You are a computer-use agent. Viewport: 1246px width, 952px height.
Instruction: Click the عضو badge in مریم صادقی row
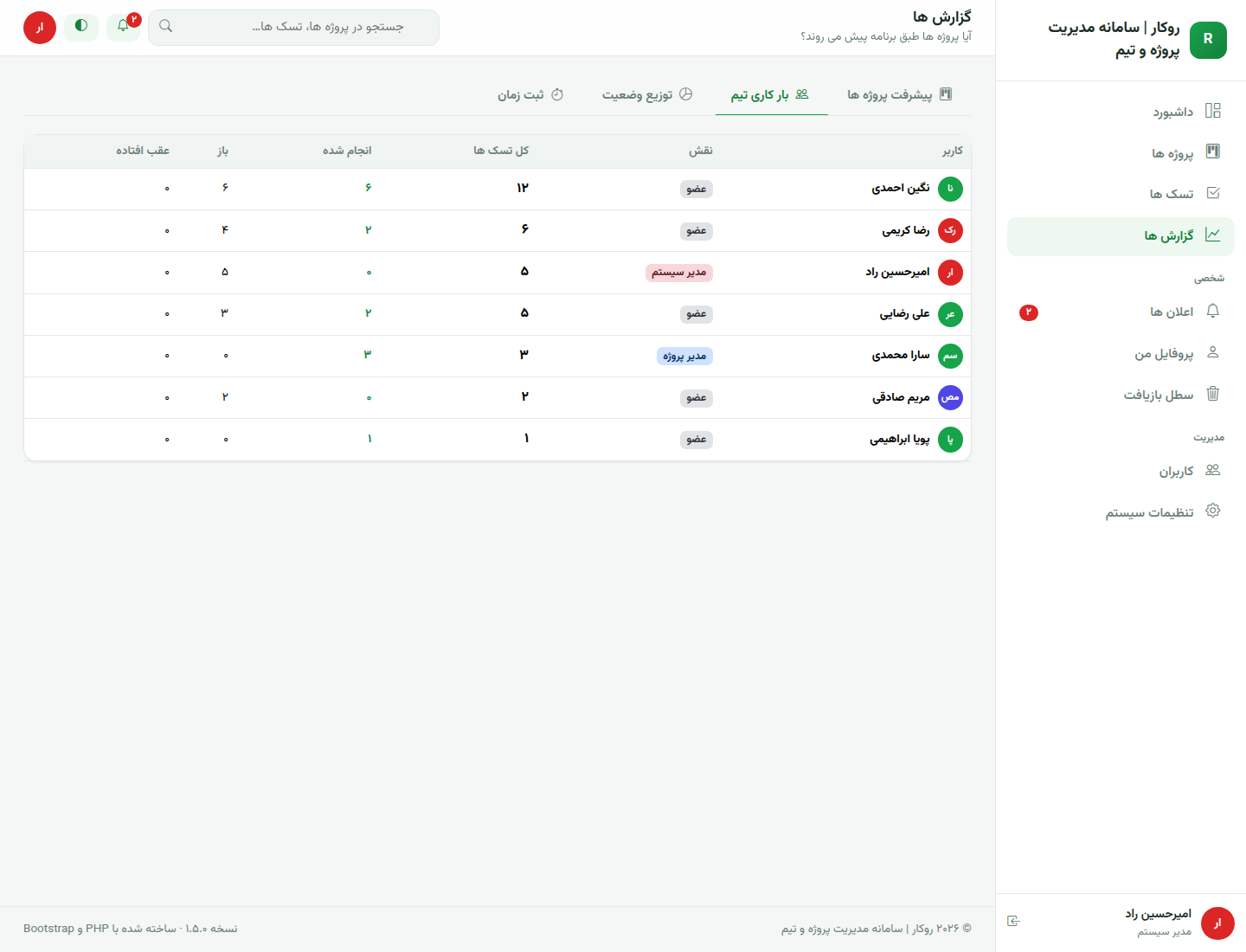pyautogui.click(x=697, y=398)
